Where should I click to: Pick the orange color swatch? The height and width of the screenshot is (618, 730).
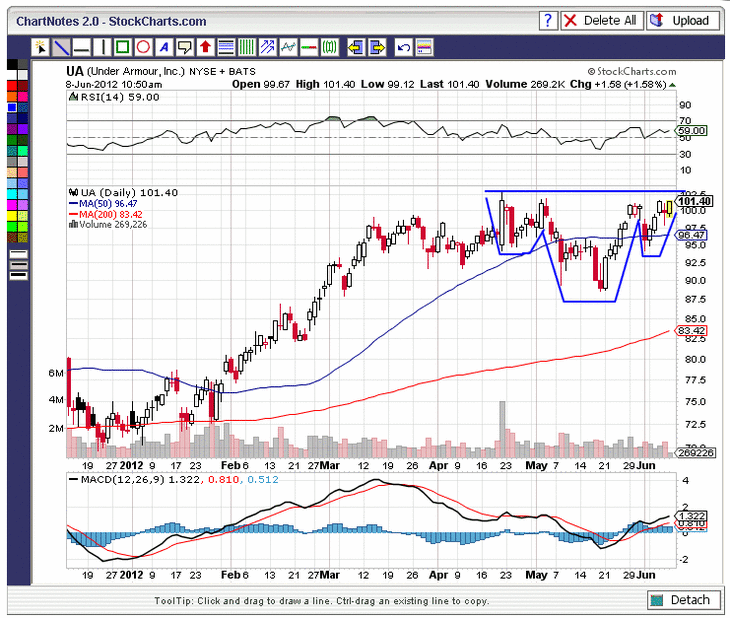coord(12,96)
